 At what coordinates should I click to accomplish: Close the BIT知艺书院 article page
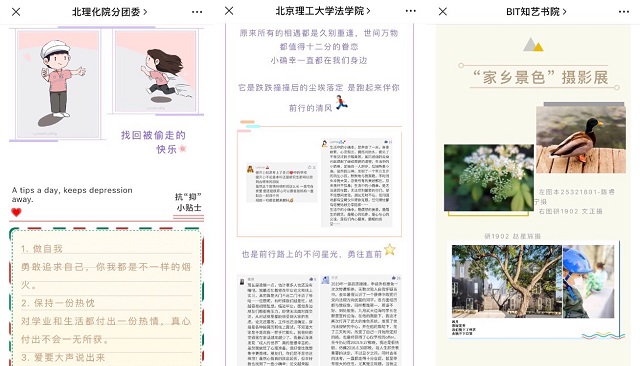[x=443, y=11]
